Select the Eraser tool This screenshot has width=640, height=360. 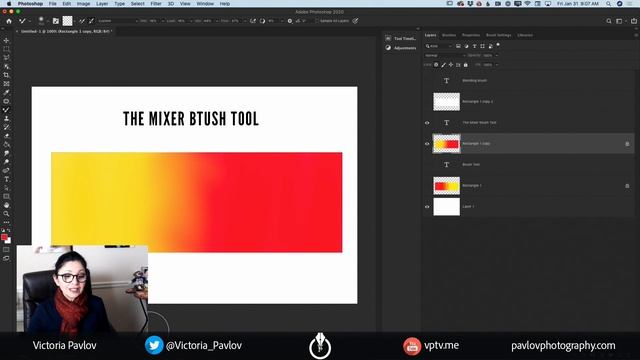pyautogui.click(x=6, y=136)
